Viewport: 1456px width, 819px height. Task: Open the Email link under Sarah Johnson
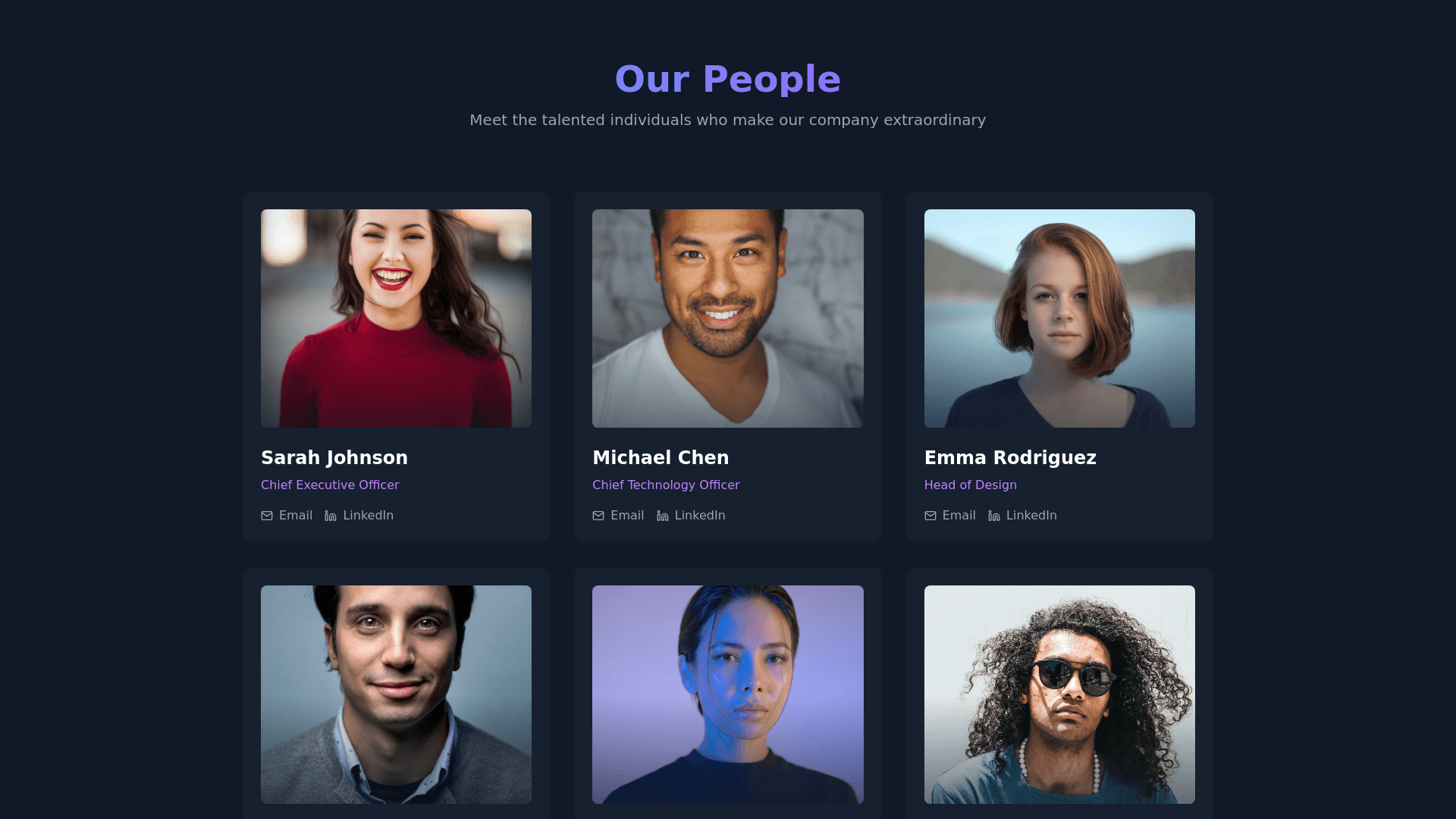[x=287, y=516]
